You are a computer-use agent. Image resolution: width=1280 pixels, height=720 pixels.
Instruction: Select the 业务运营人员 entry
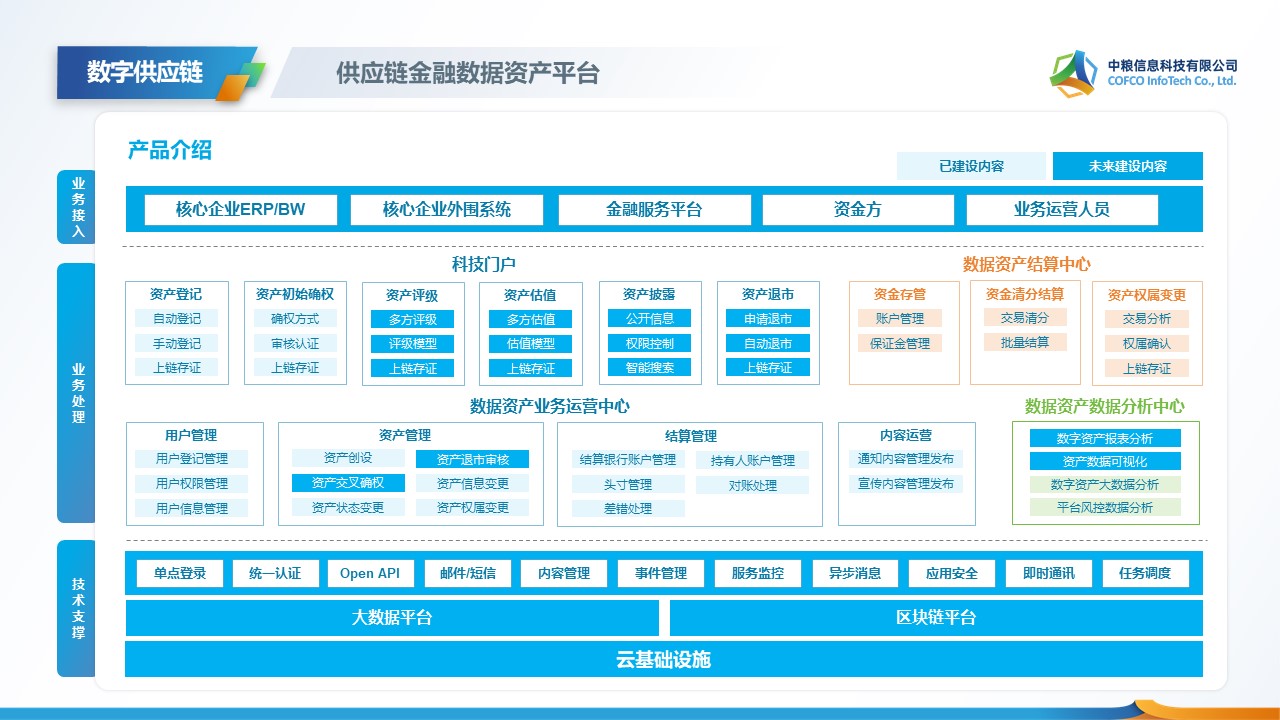pyautogui.click(x=1061, y=210)
